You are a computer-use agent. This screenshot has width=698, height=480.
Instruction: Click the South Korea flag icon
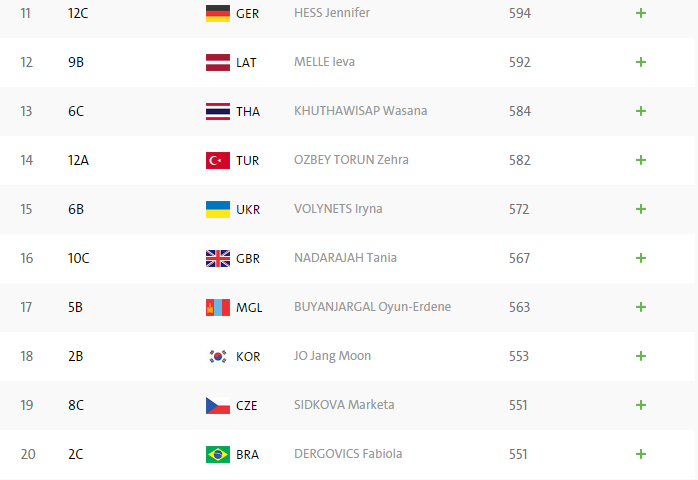(x=218, y=356)
